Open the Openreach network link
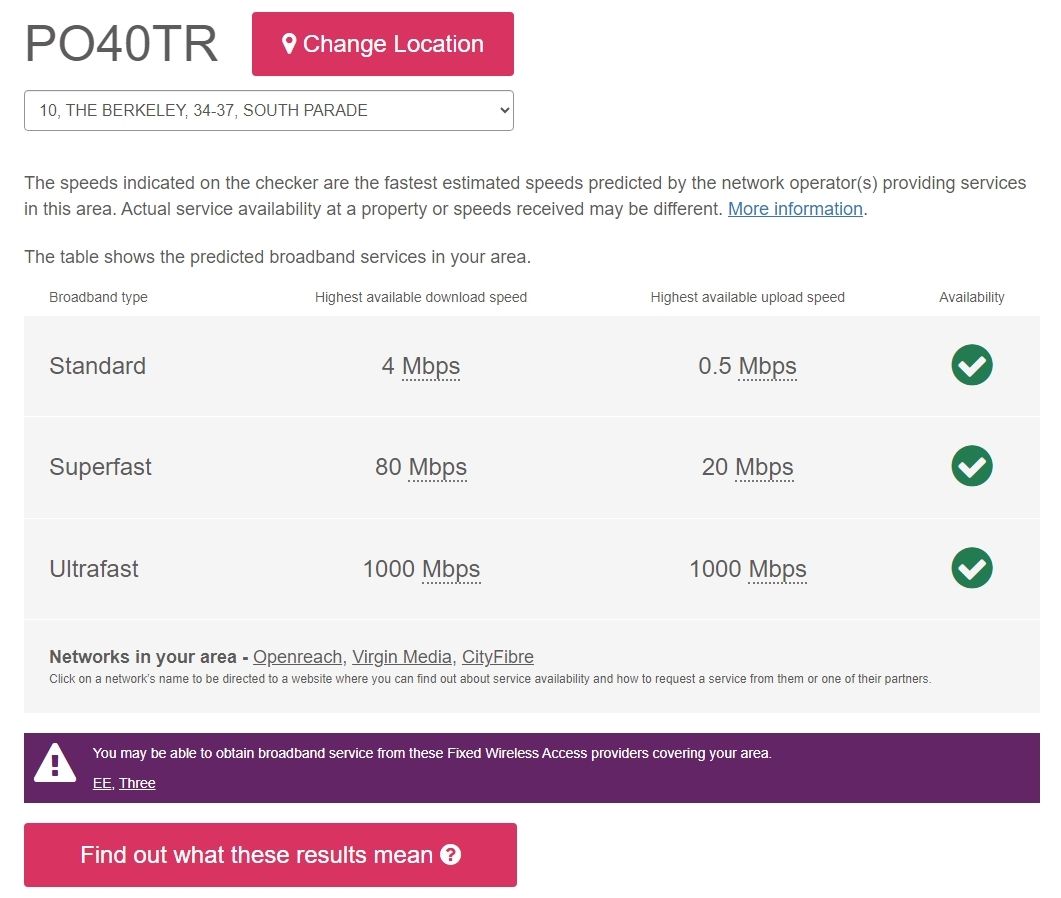This screenshot has height=898, width=1061. 298,657
